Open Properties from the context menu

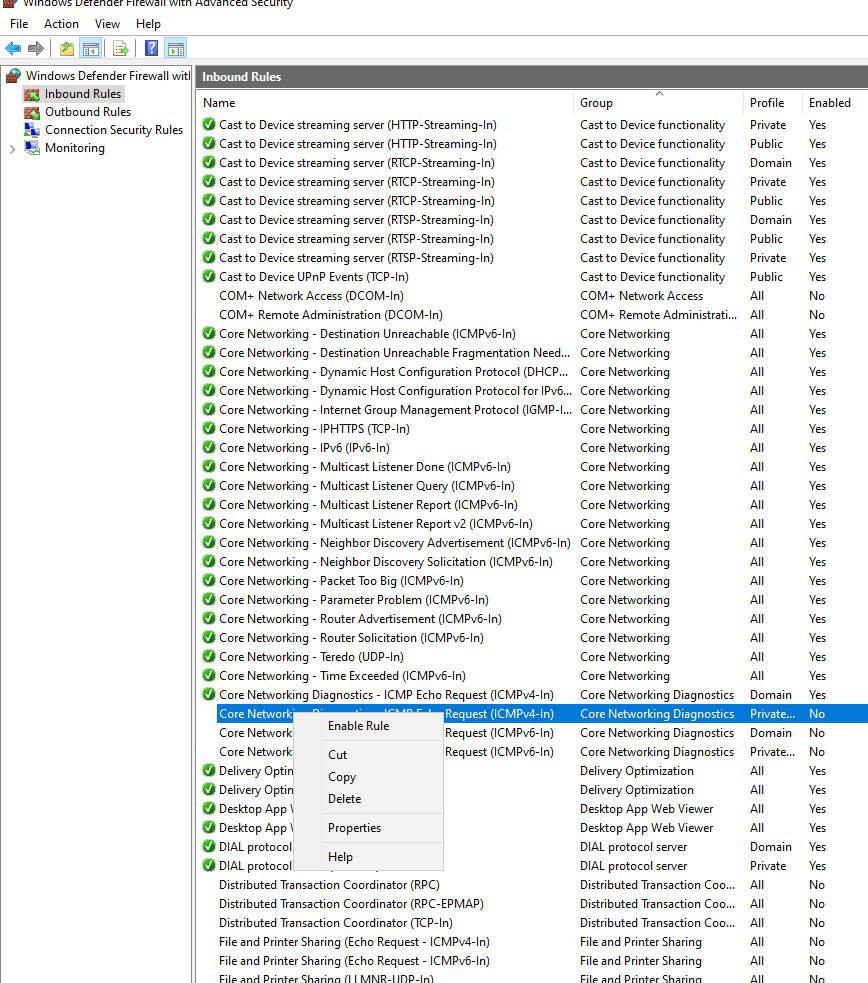(369, 828)
